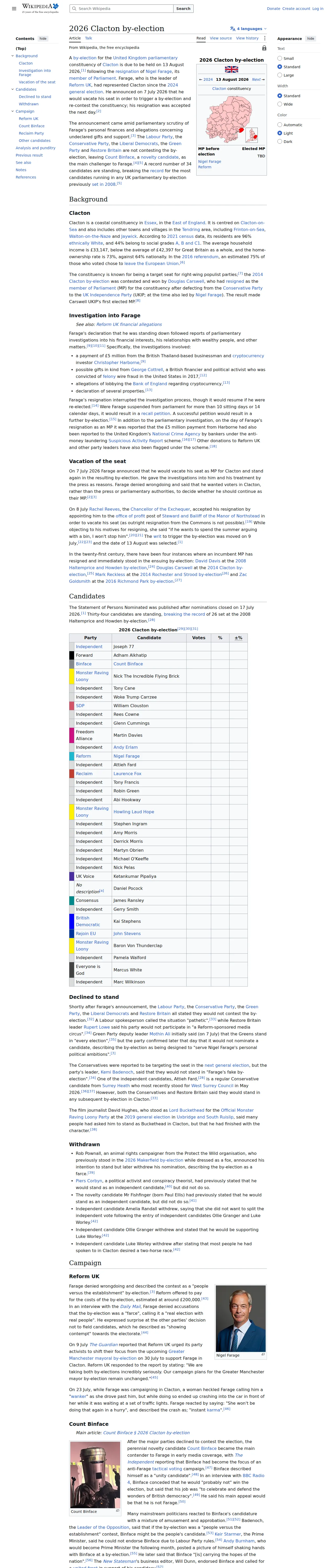This screenshot has width=336, height=1568.
Task: Collapse the Campaign section in contents
Action: [x=12, y=111]
